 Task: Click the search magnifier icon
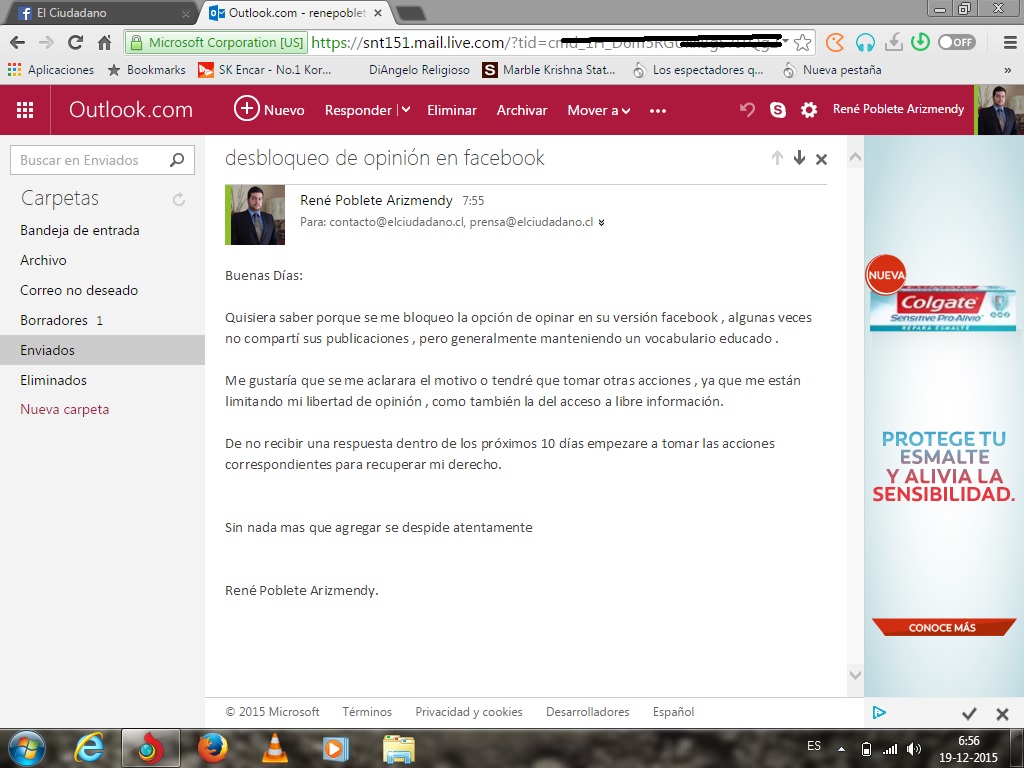(177, 160)
